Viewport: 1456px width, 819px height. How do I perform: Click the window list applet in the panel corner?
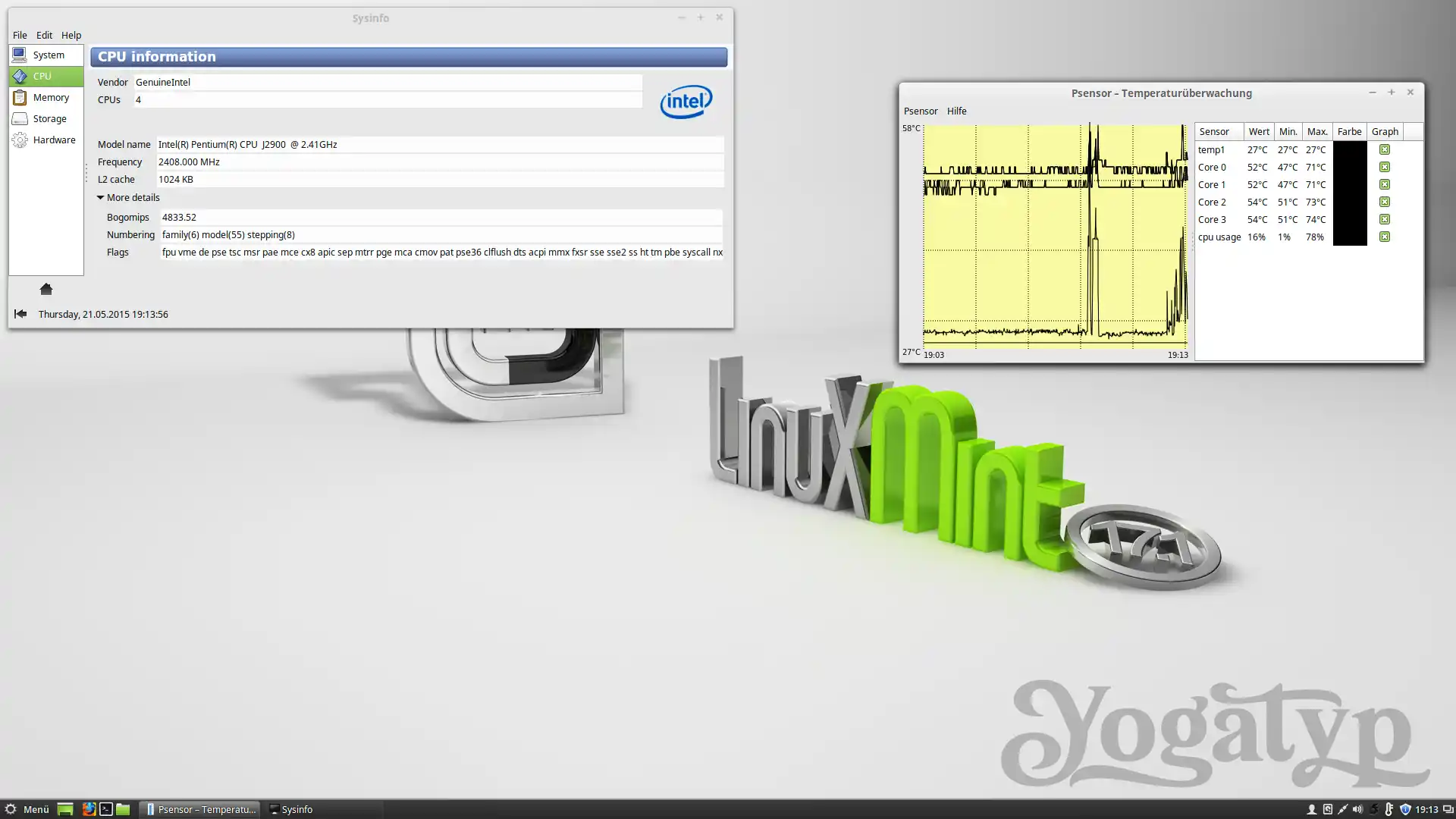[1448, 809]
